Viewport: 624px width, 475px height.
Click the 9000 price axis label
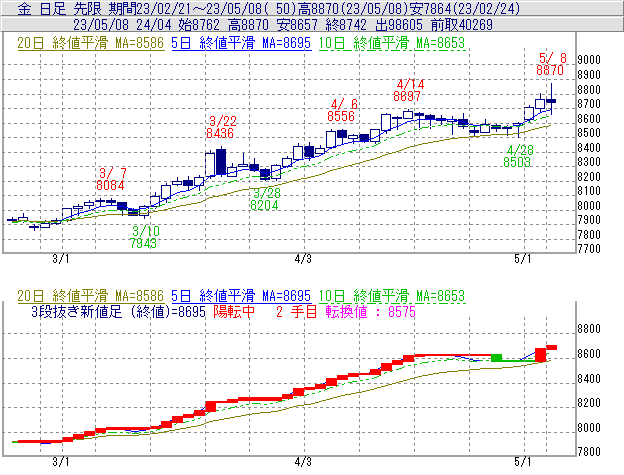(589, 60)
